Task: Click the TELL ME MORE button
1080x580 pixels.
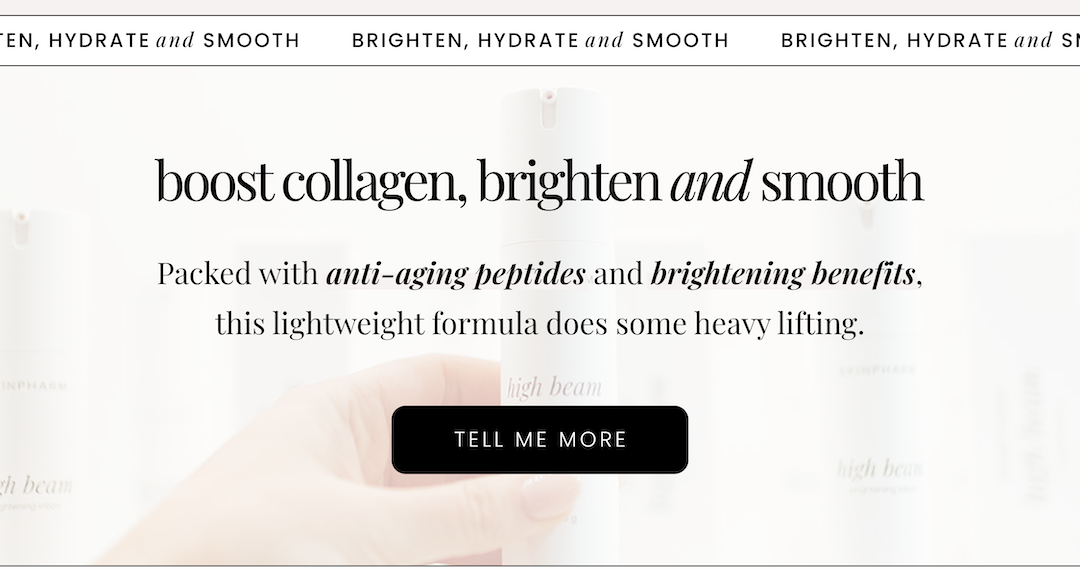Action: click(539, 439)
